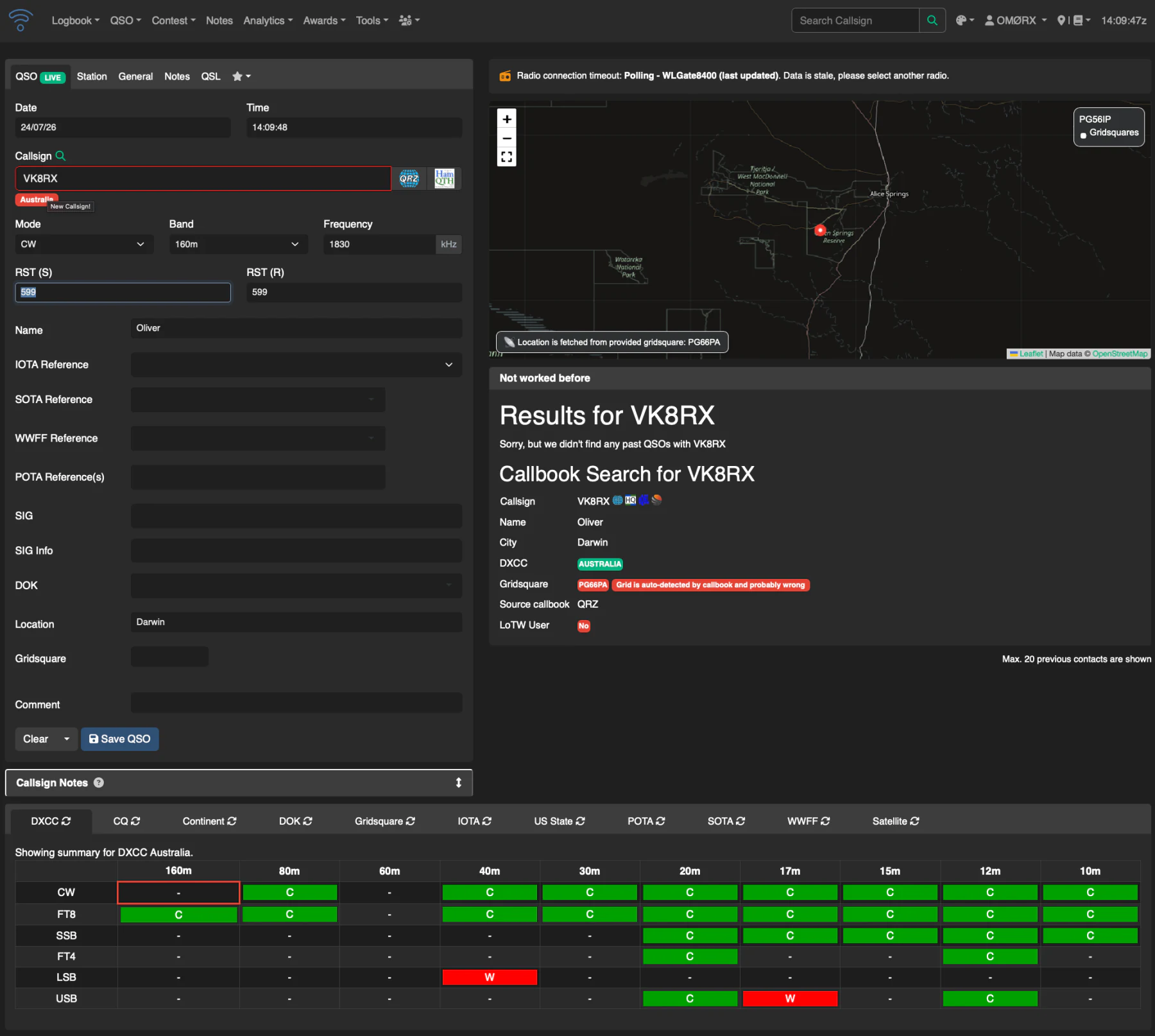Viewport: 1155px width, 1036px height.
Task: Switch to the POTA summary tab
Action: tap(646, 821)
